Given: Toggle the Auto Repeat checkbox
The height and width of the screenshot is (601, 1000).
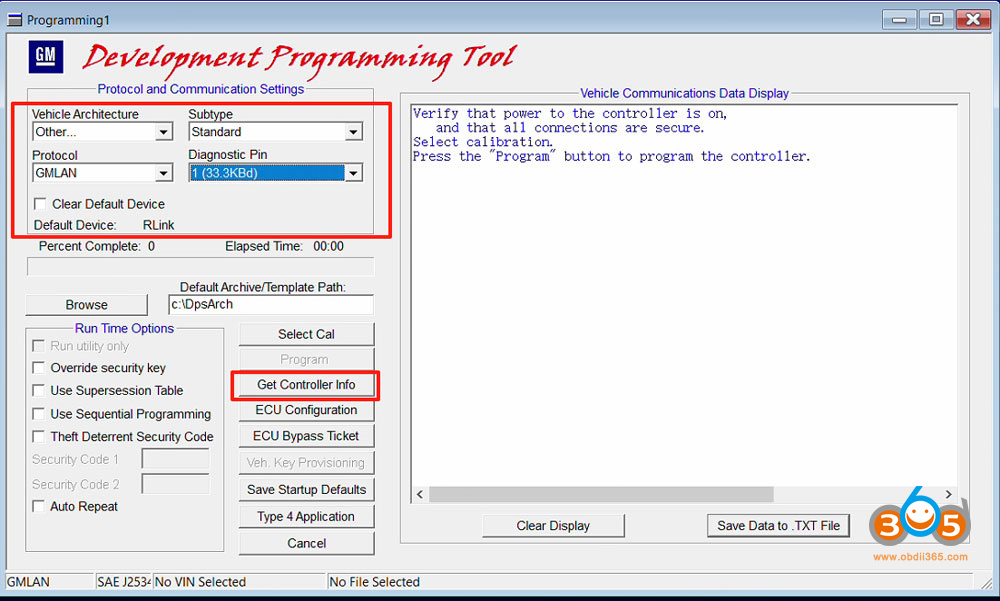Looking at the screenshot, I should (x=40, y=507).
